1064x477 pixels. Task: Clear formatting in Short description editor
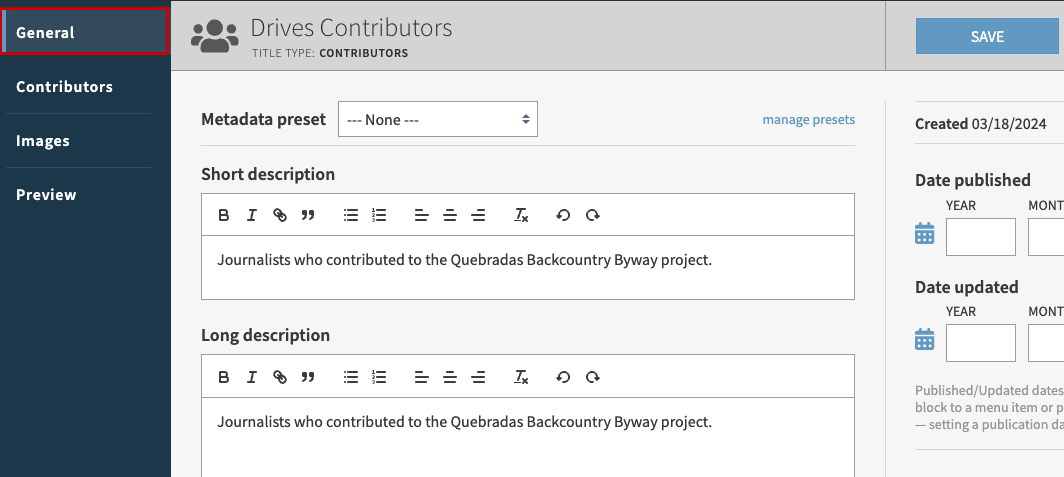point(521,215)
